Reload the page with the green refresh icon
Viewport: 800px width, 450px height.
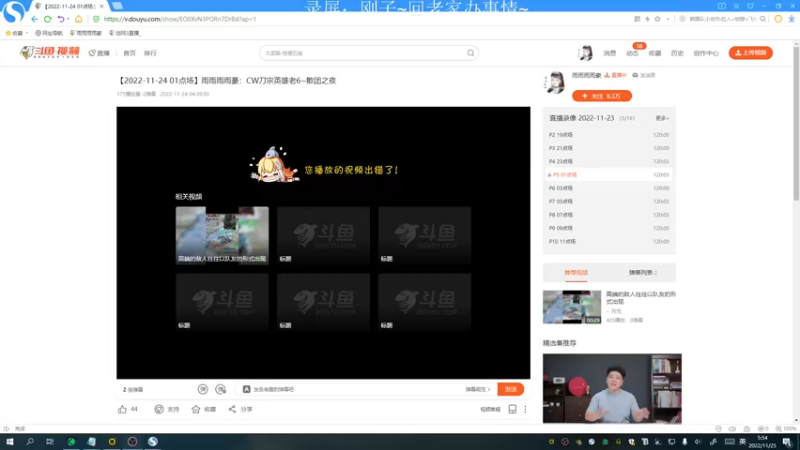coord(47,19)
